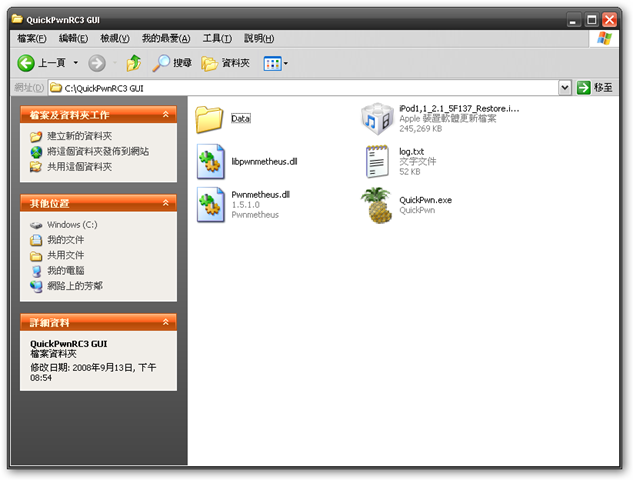This screenshot has height=480, width=633.
Task: Toggle the Folders pane button
Action: 225,63
